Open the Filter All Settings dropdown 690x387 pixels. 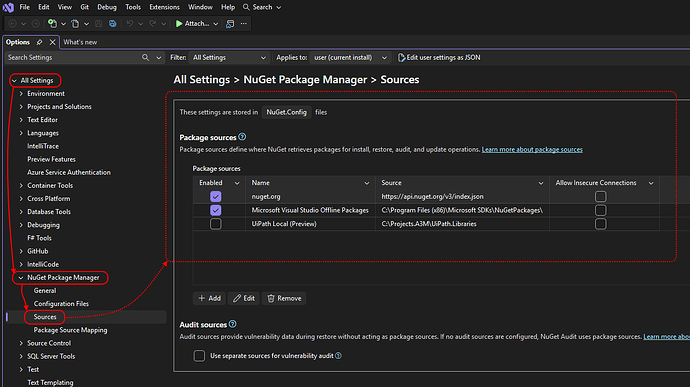[x=229, y=58]
